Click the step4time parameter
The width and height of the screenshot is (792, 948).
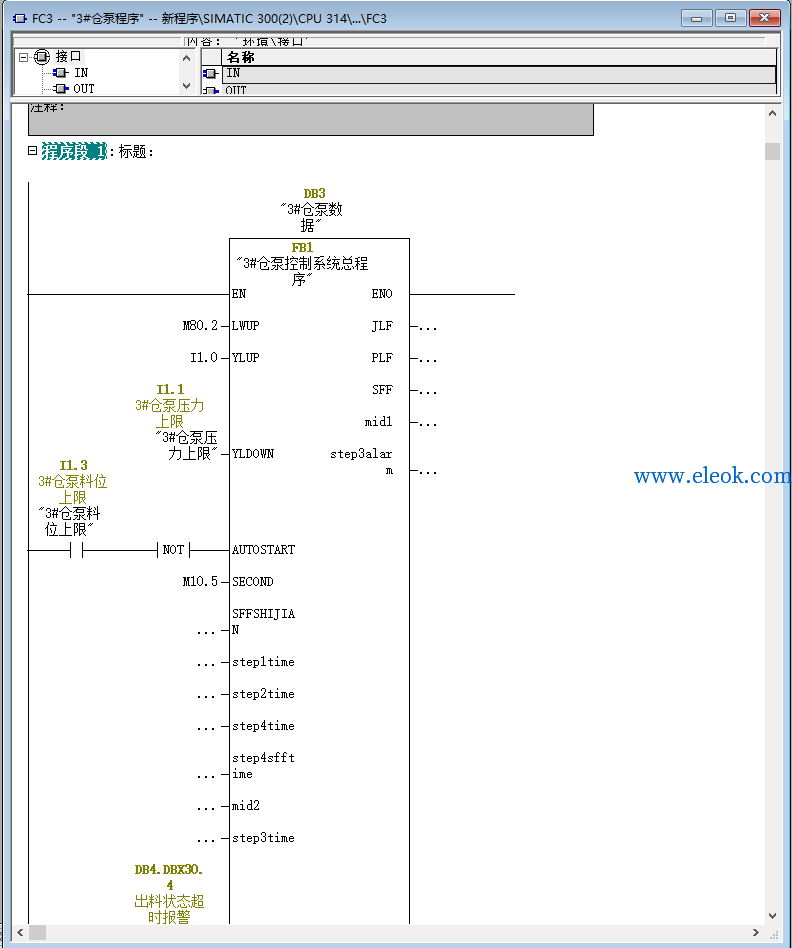264,726
